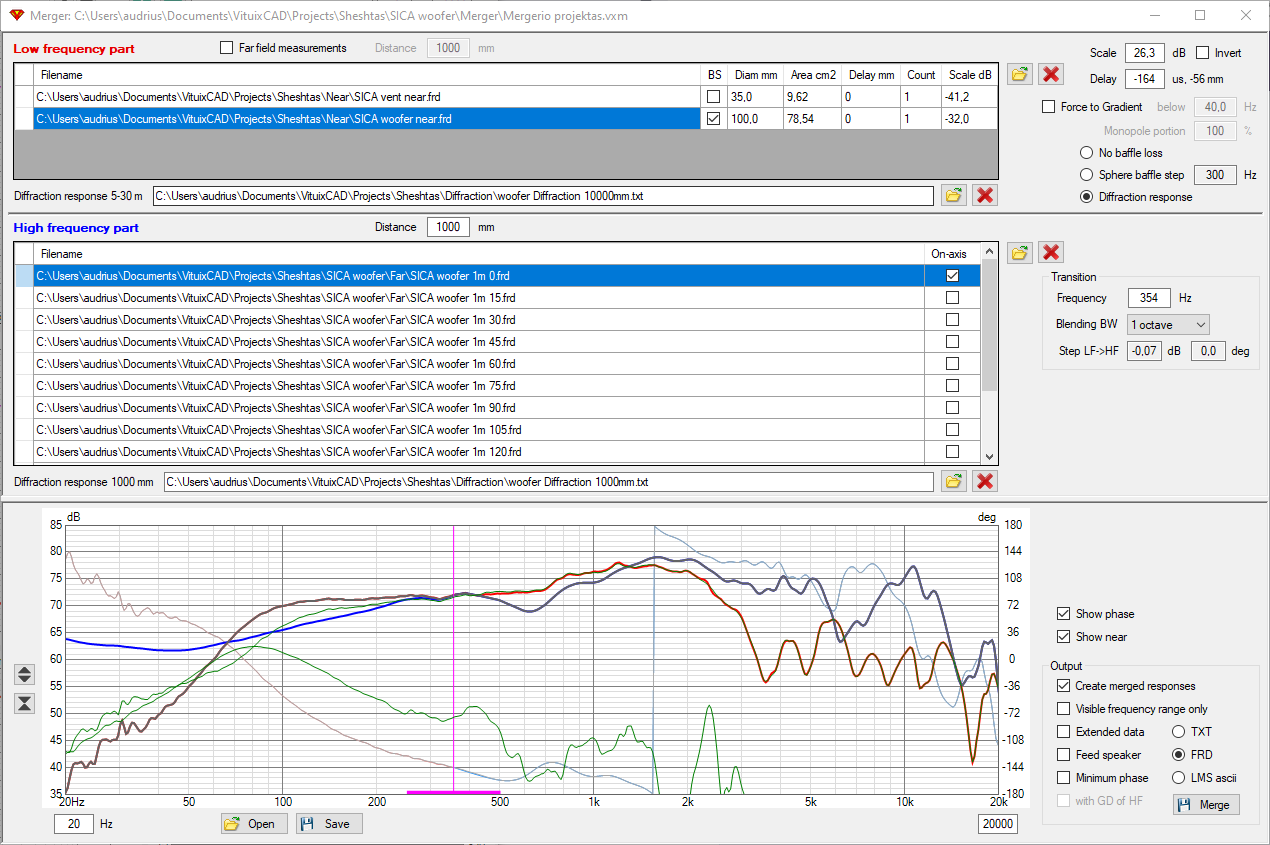Click the Open button below chart
Screen dimensions: 1270x845
click(x=254, y=824)
